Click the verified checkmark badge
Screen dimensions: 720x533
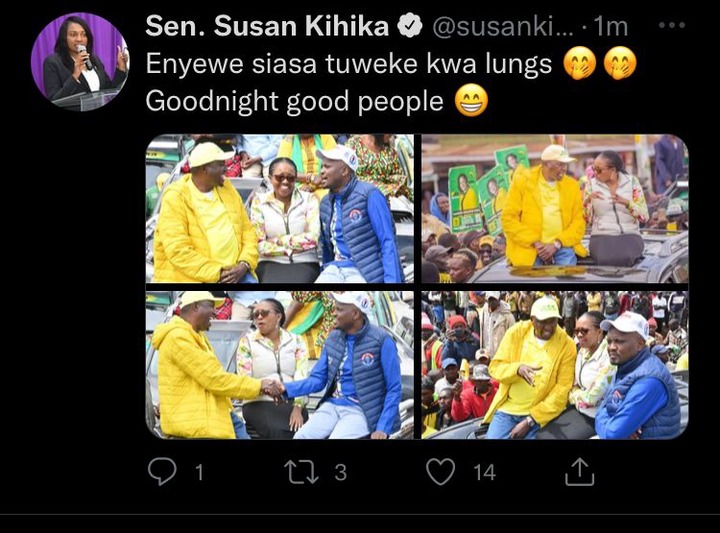[x=409, y=25]
